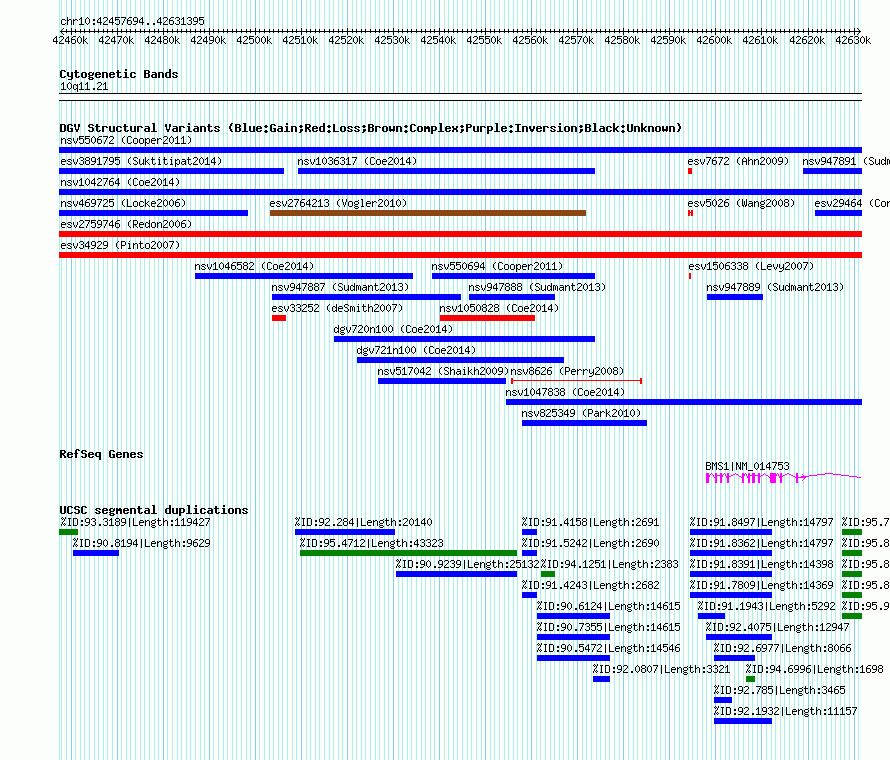
Task: Select the %ID:93.3189|Length:119427 duplication
Action: tap(68, 532)
